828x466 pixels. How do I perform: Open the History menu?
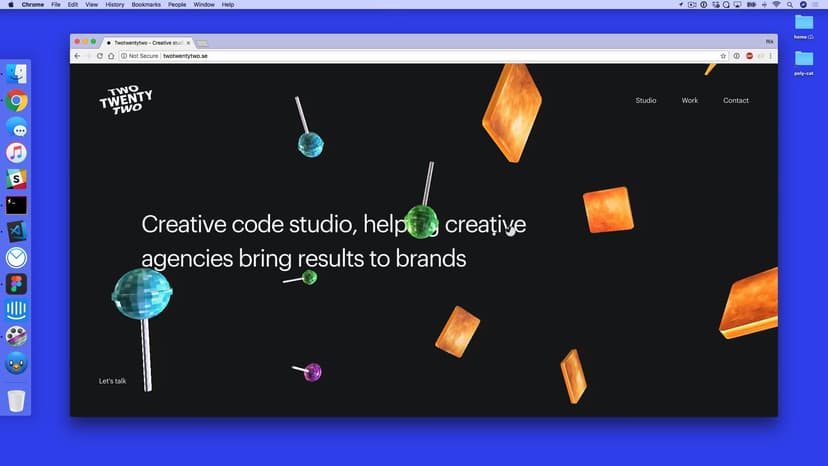pos(115,5)
